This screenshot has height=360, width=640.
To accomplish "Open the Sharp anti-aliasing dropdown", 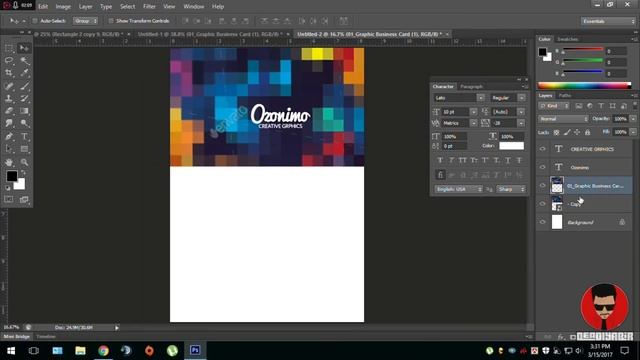I will (x=511, y=189).
